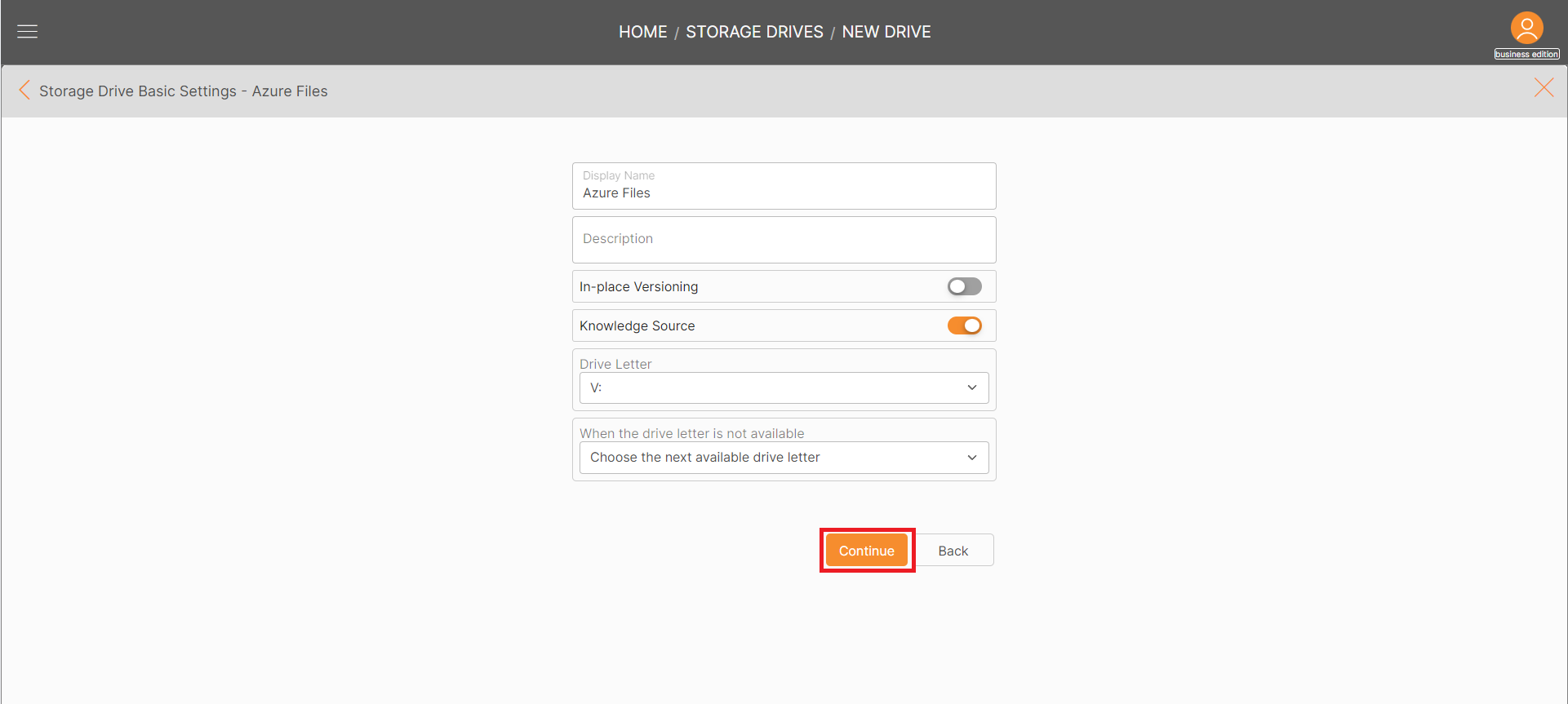Edit the Display Name field
1568x704 pixels.
784,186
